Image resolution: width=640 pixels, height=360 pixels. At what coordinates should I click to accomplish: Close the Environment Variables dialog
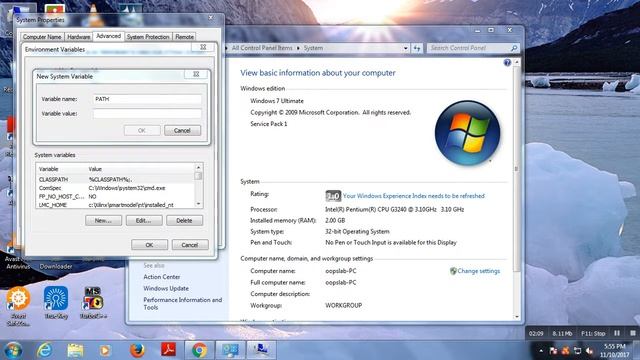203,47
